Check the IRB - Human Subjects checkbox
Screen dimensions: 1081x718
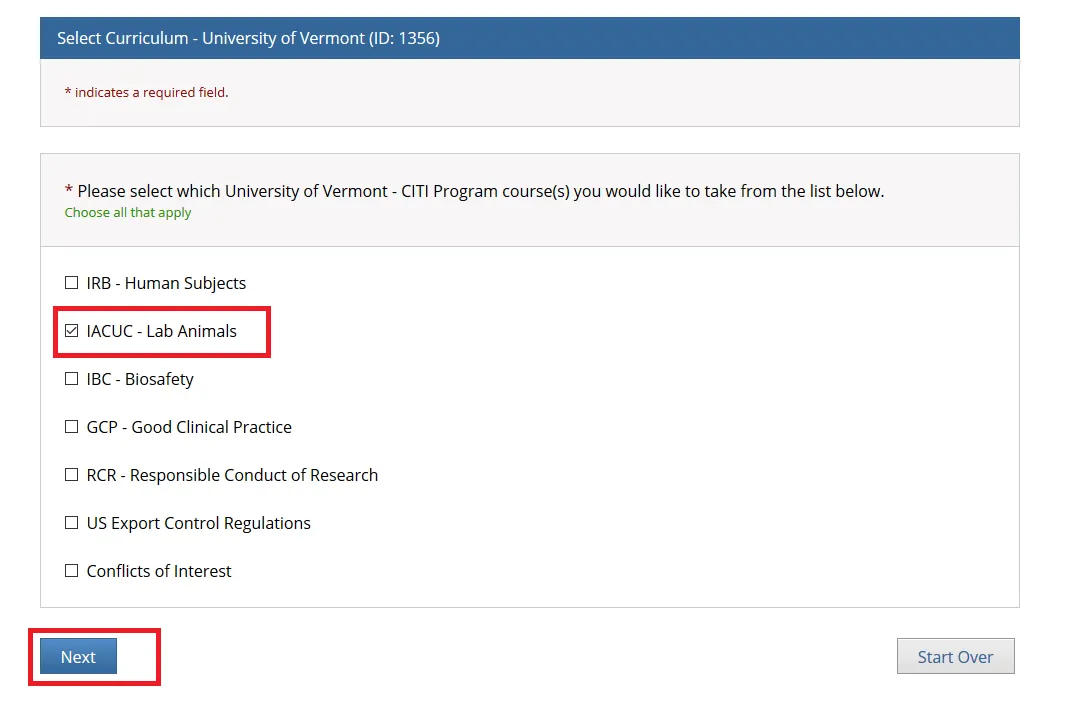(71, 283)
